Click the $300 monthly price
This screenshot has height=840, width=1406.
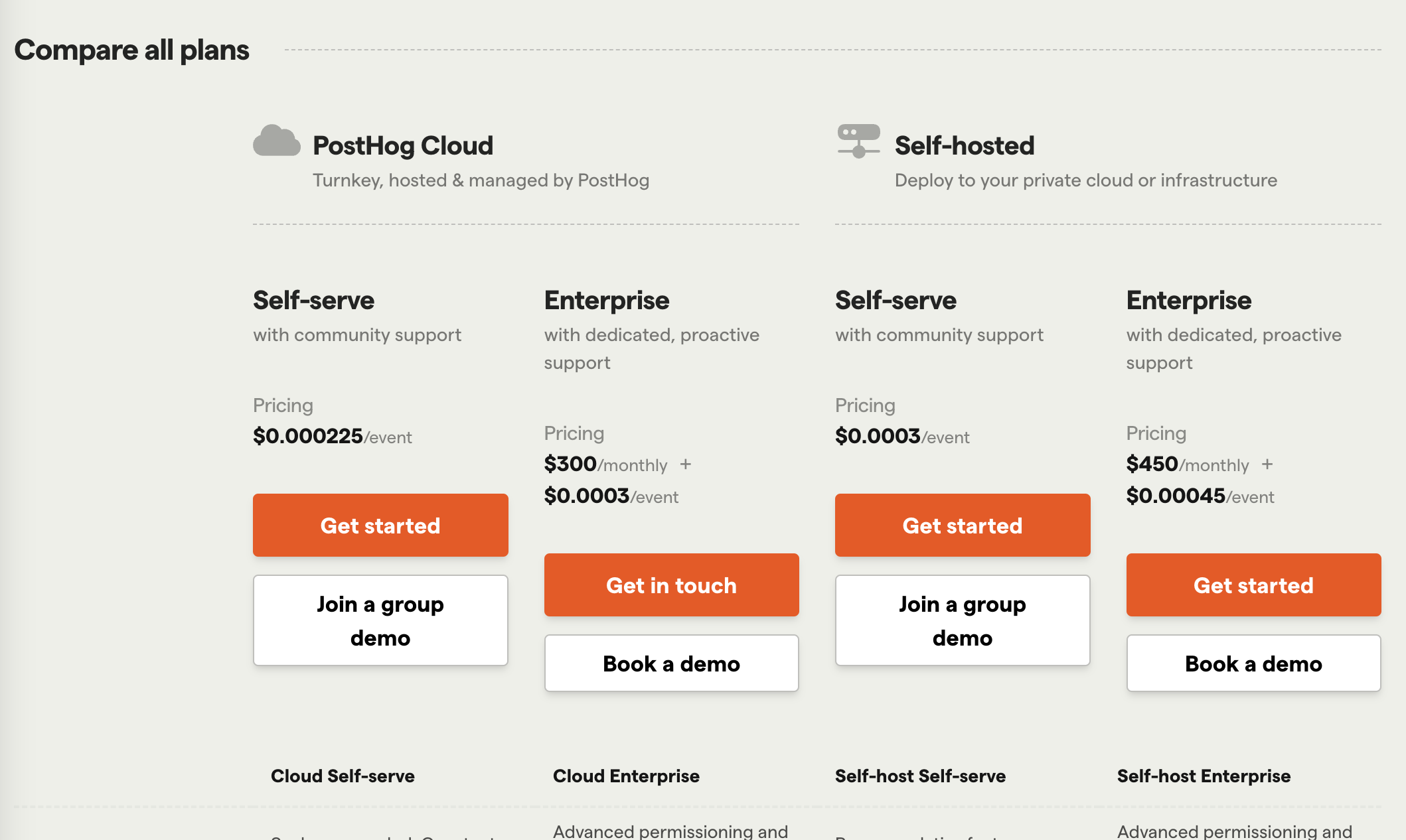571,464
